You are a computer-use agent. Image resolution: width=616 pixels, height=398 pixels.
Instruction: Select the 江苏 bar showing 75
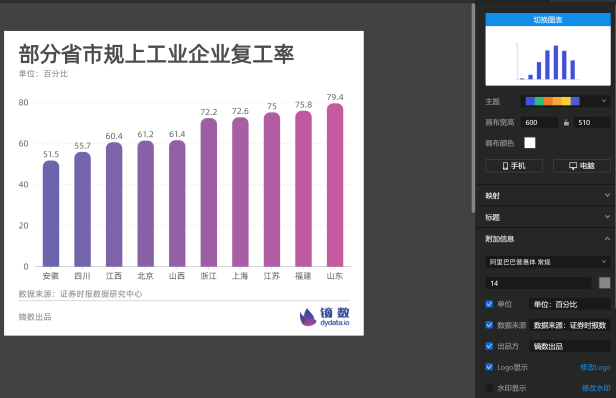coord(272,189)
